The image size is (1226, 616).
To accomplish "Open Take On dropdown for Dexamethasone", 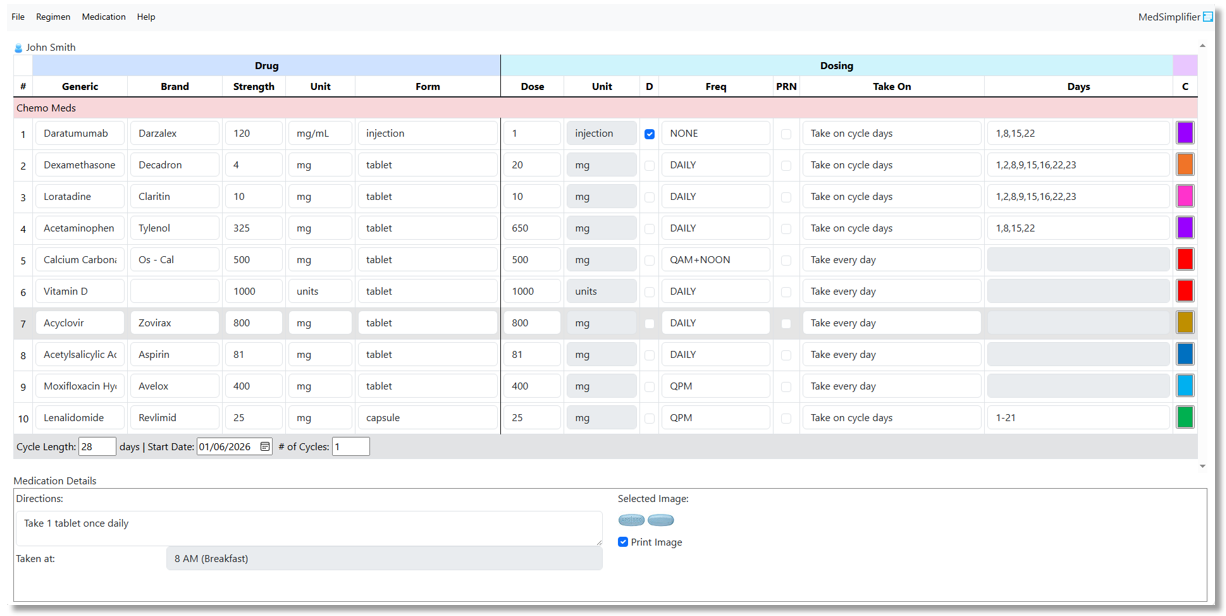I will [x=892, y=165].
